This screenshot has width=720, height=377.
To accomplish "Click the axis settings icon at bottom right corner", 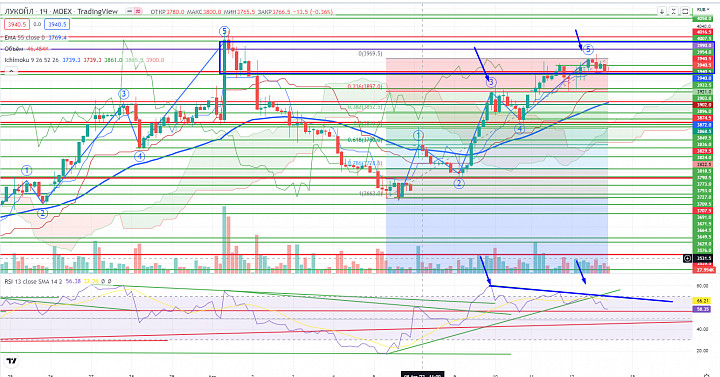I will point(707,375).
